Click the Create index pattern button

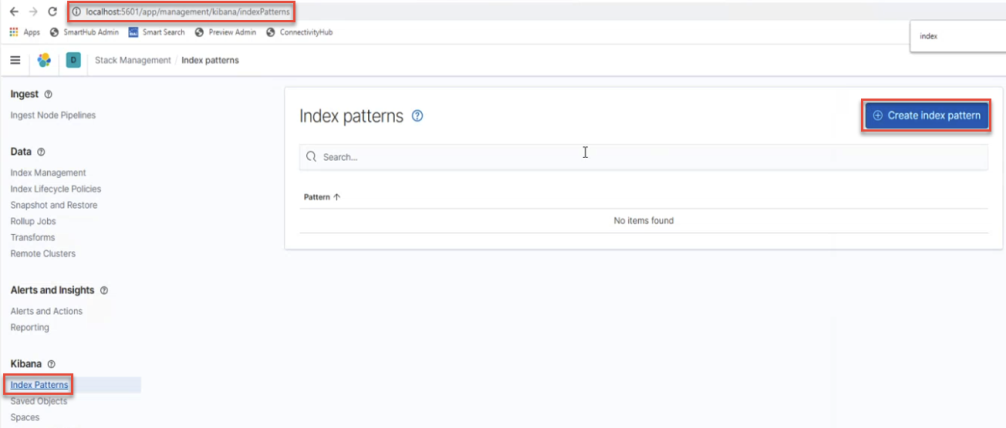coord(926,115)
